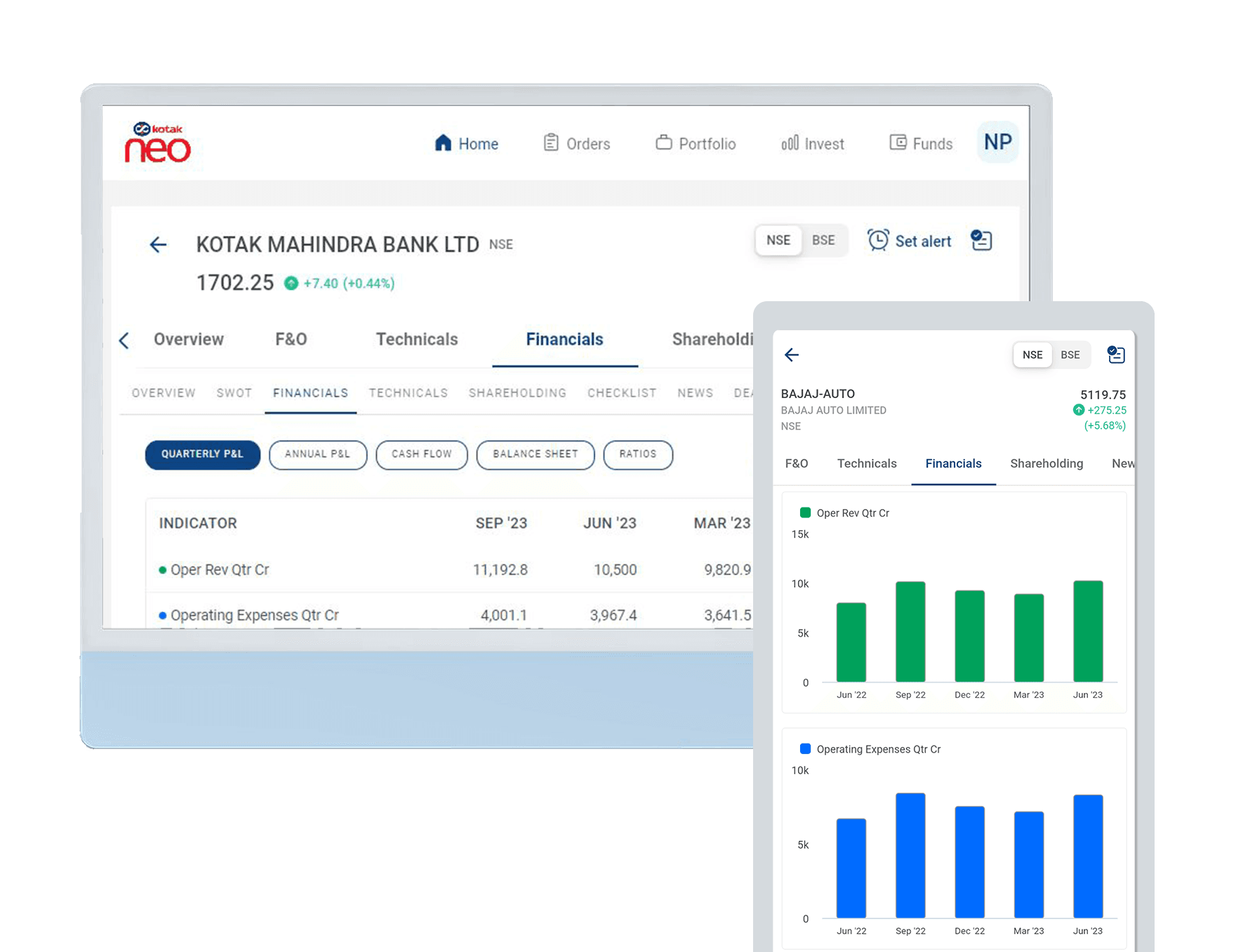
Task: Switch desktop exchange toggle to BSE
Action: [823, 240]
